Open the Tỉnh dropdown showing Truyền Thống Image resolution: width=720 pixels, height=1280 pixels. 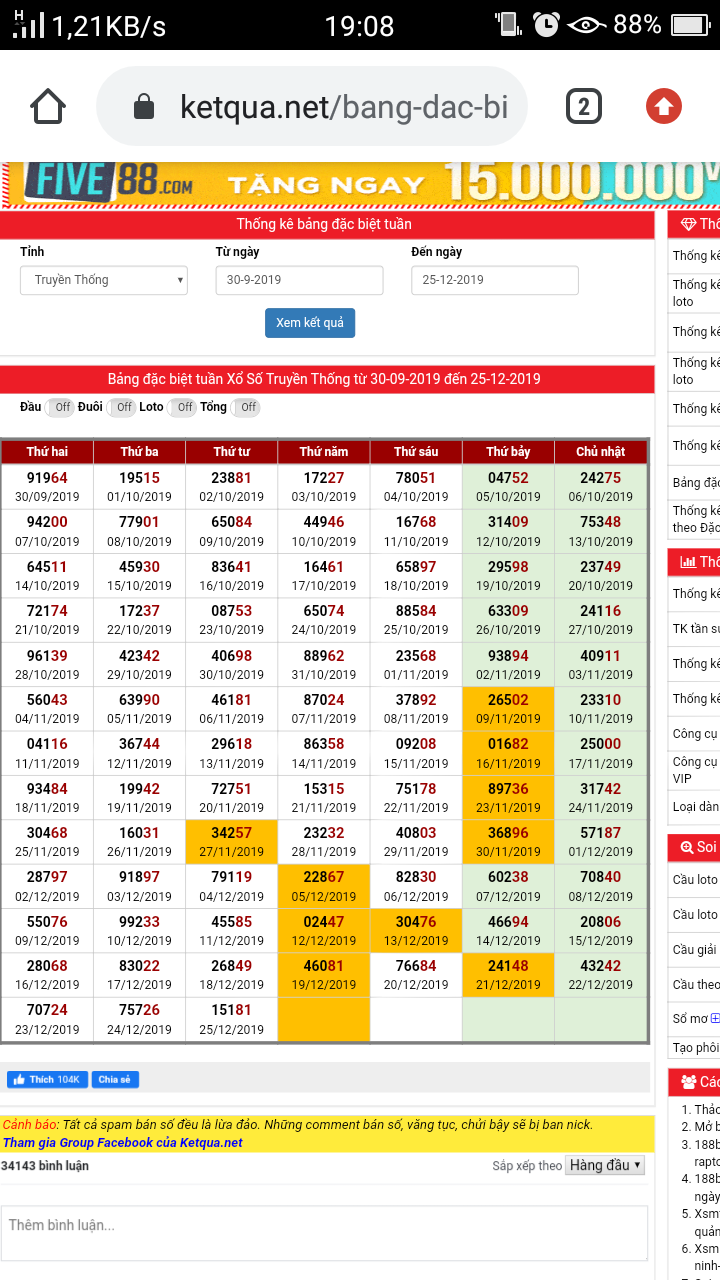coord(104,280)
